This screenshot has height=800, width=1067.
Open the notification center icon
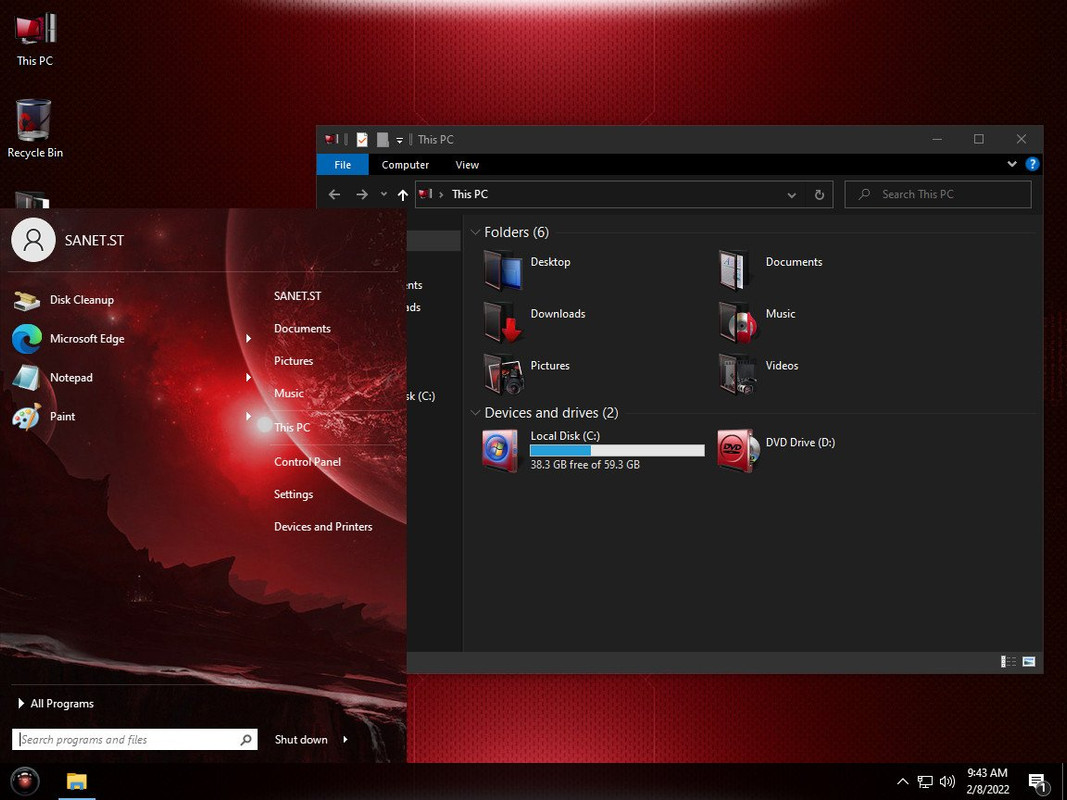coord(1037,782)
